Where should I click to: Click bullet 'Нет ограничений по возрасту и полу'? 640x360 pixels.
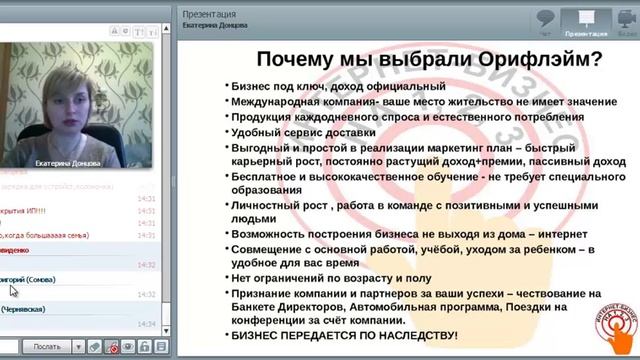click(x=331, y=278)
